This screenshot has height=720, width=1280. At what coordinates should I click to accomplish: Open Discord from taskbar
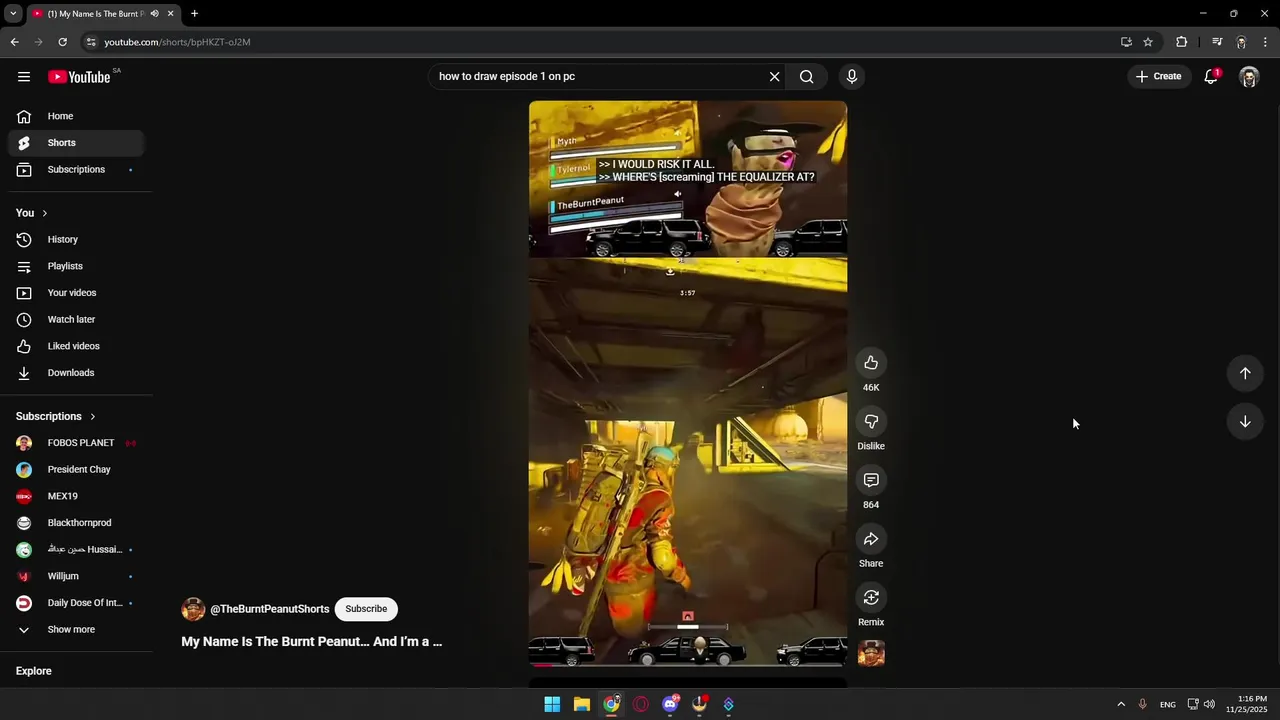pos(670,704)
